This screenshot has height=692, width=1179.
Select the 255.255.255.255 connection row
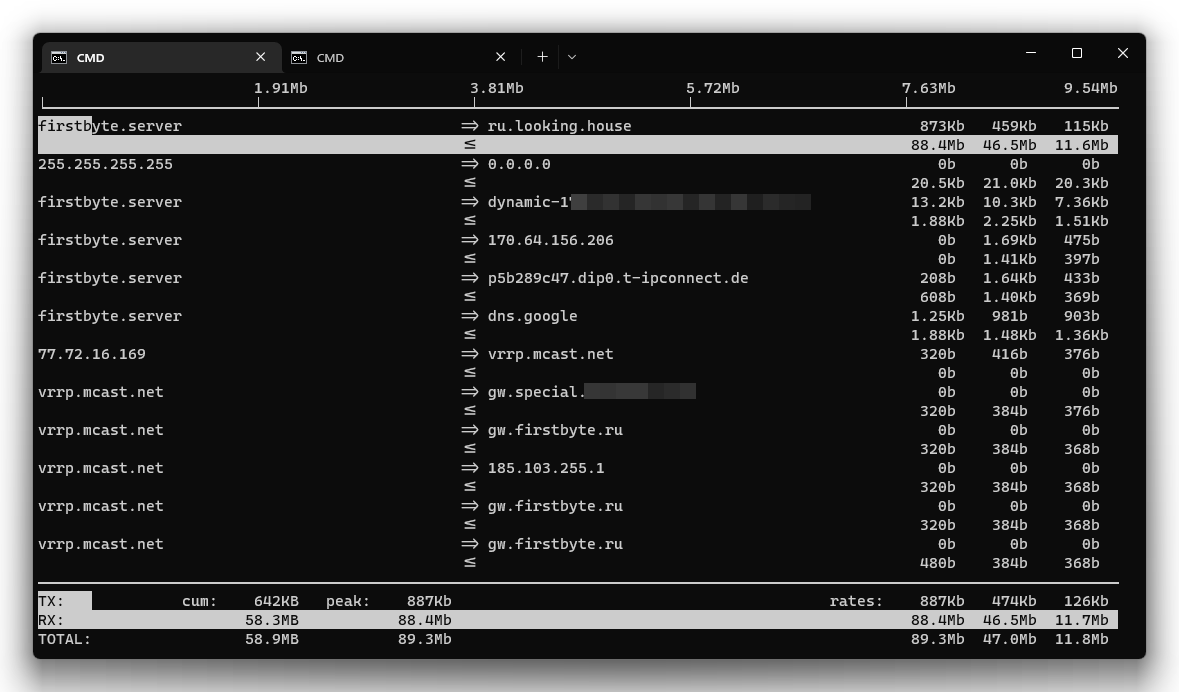click(x=105, y=163)
